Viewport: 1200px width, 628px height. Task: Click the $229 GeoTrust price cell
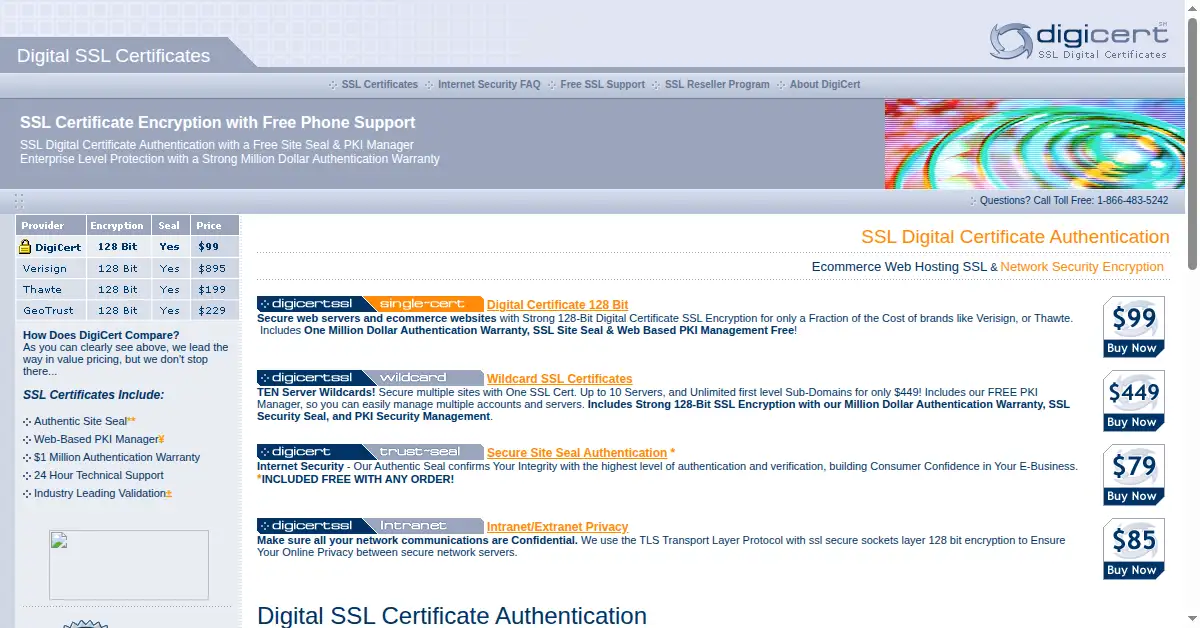pyautogui.click(x=216, y=310)
